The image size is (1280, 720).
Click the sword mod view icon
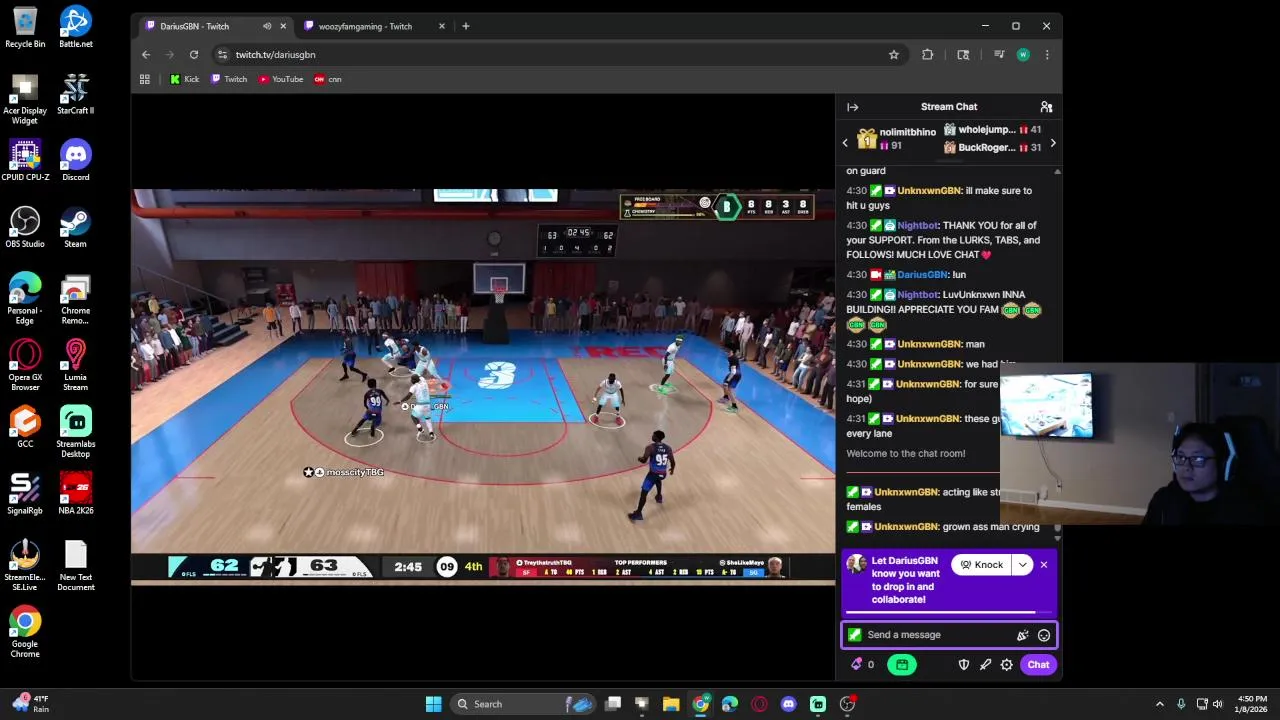pos(985,664)
